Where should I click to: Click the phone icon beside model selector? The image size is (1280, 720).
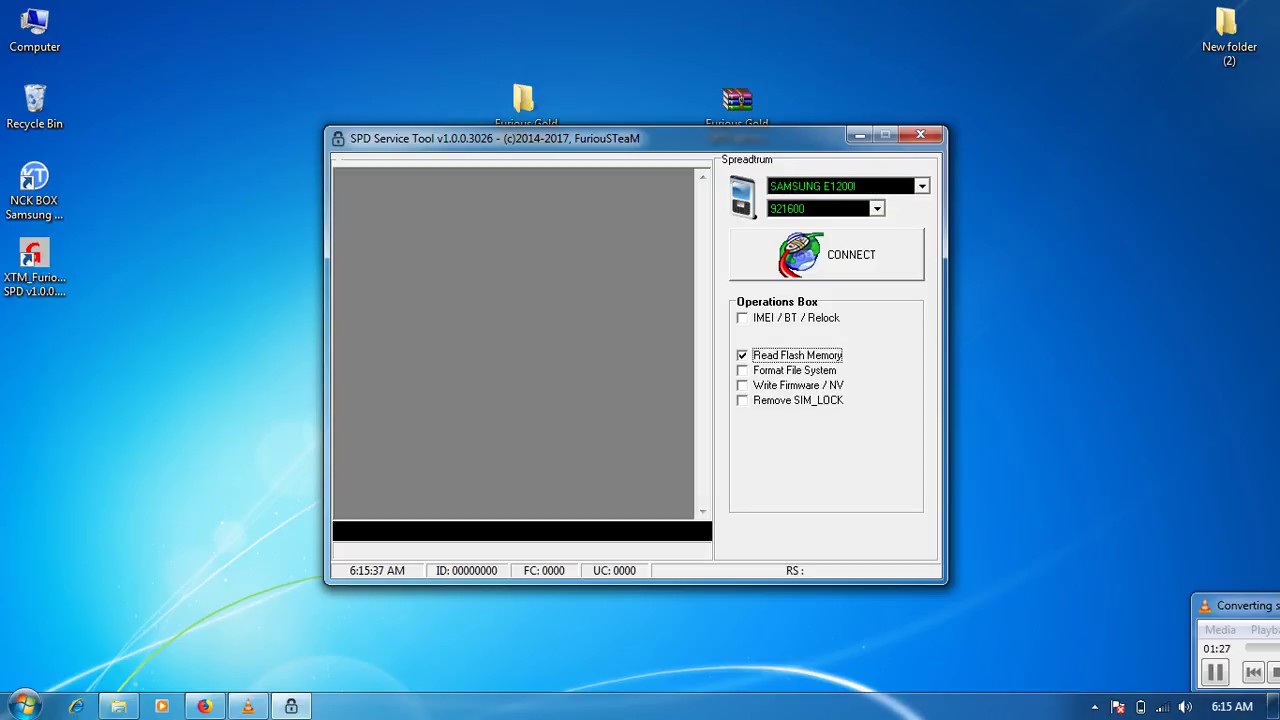(x=742, y=196)
